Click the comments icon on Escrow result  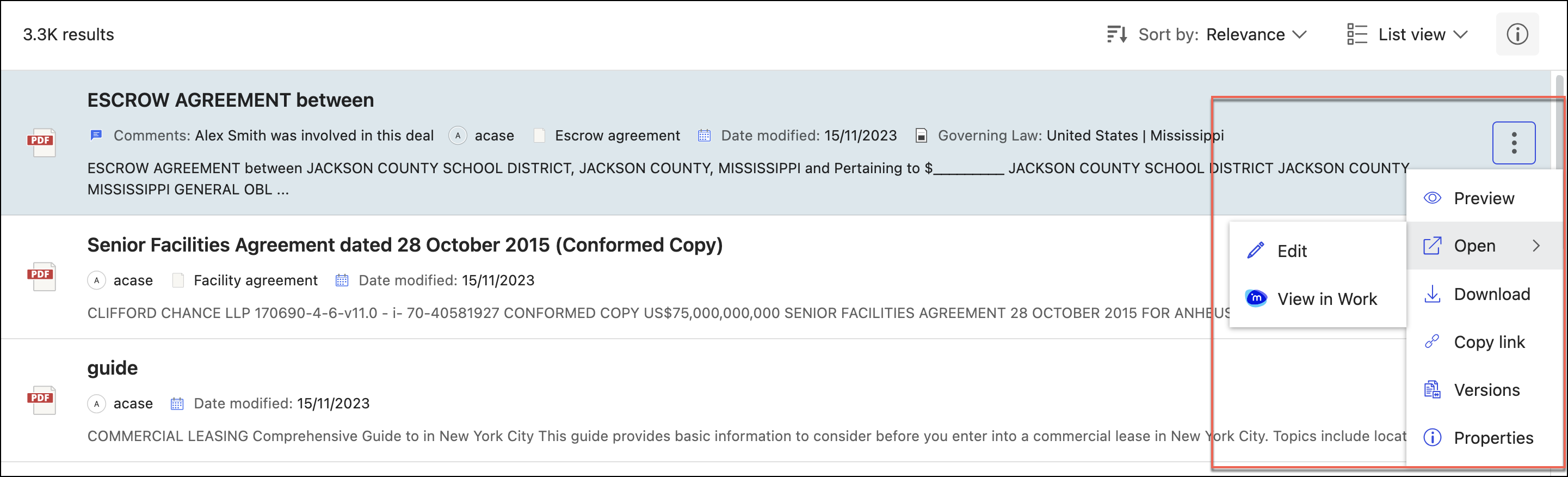point(96,135)
